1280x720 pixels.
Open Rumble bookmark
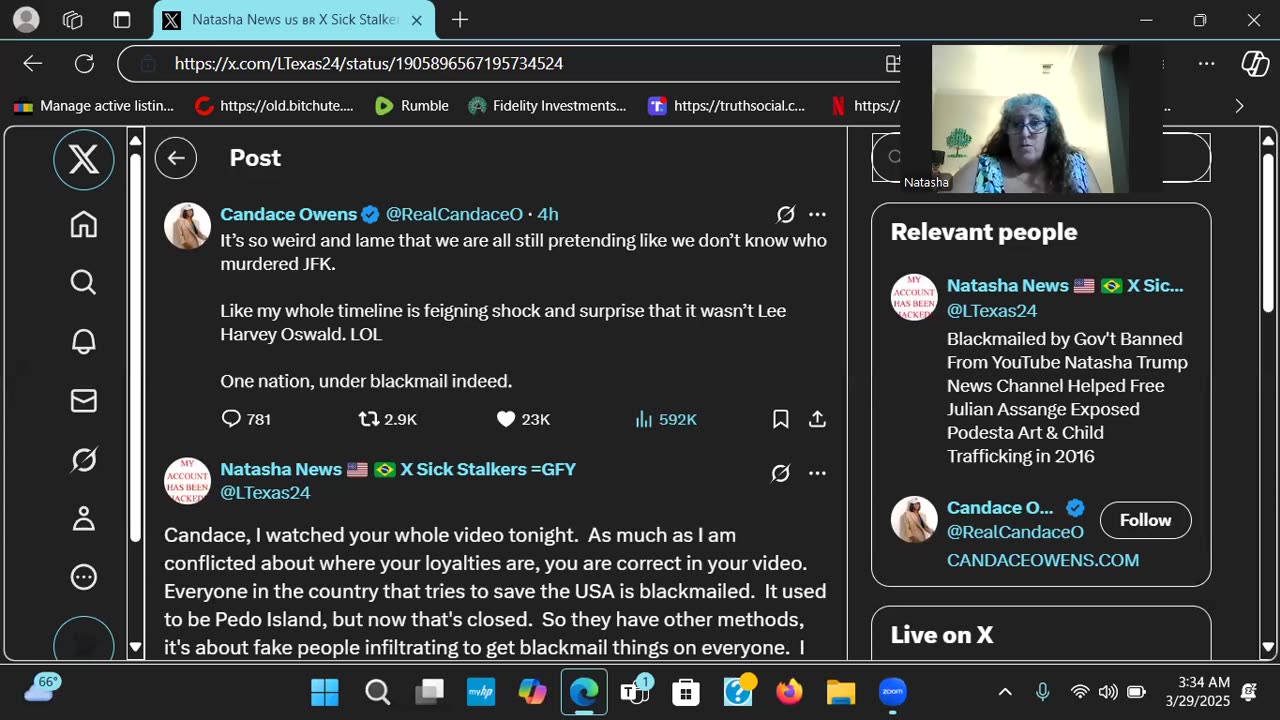click(411, 106)
